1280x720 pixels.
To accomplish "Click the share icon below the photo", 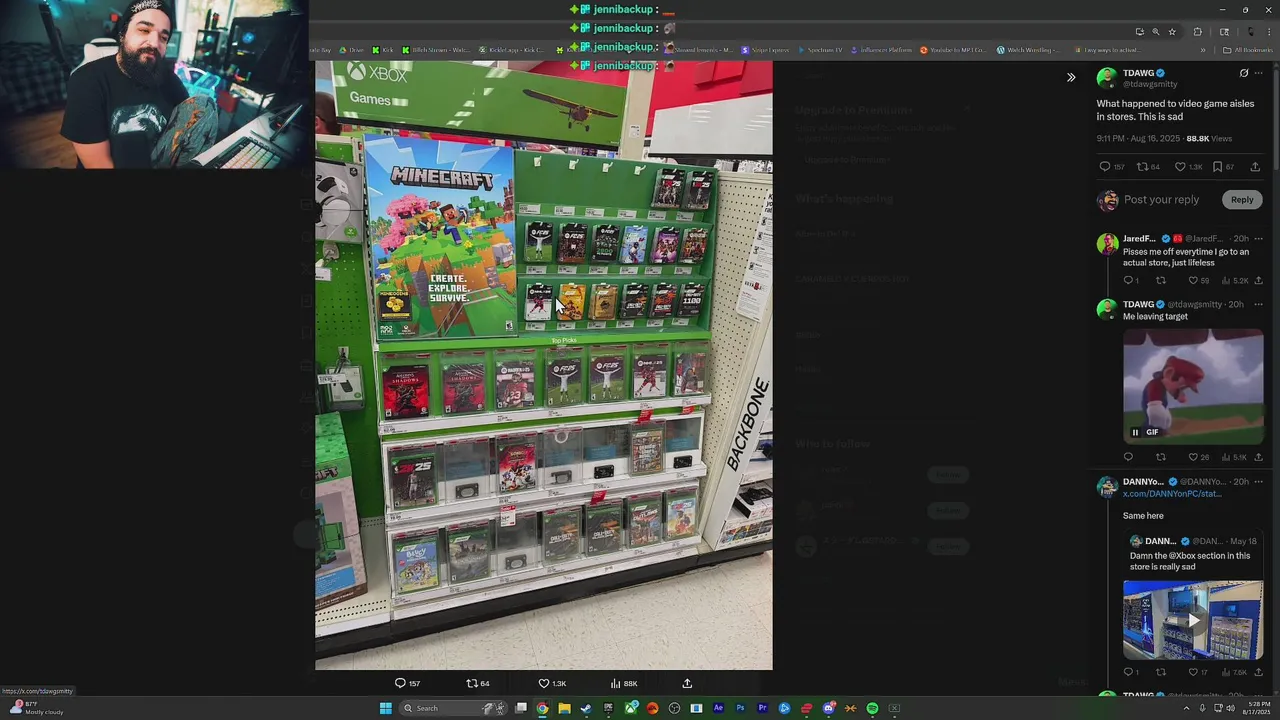I will [x=687, y=684].
